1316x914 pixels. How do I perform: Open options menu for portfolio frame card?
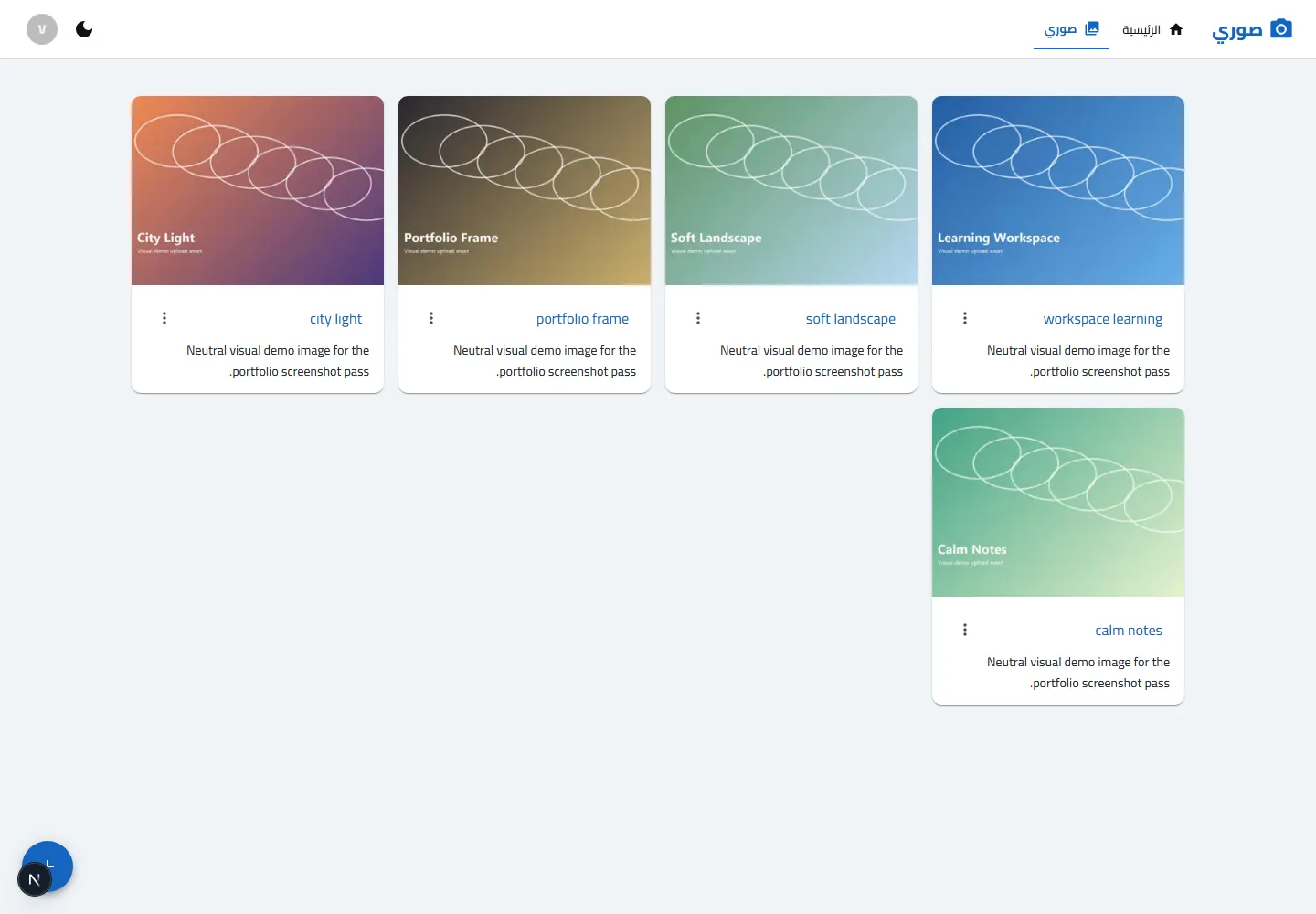(x=431, y=318)
